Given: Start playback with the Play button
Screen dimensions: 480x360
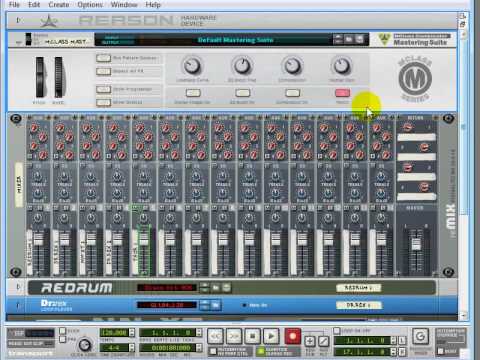Looking at the screenshot, I should pos(271,336).
